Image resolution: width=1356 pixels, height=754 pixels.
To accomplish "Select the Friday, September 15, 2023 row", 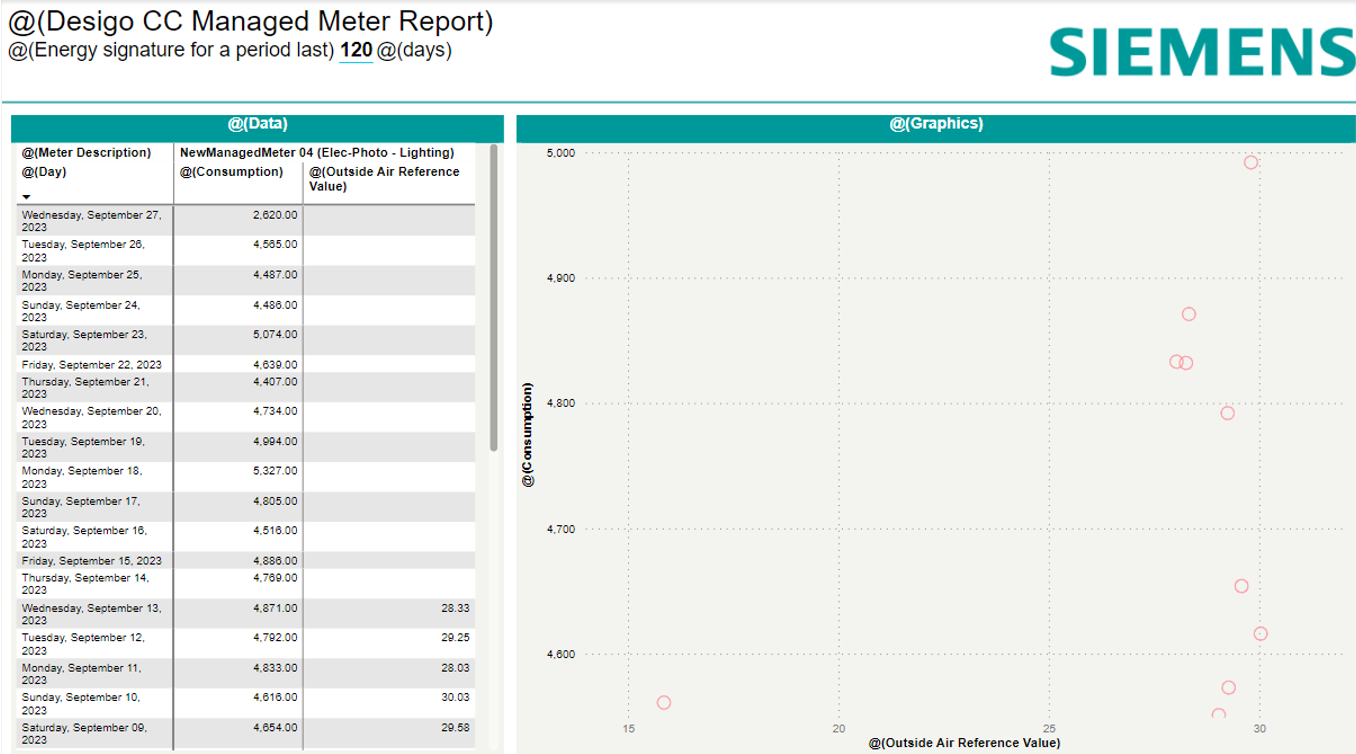I will [x=92, y=561].
